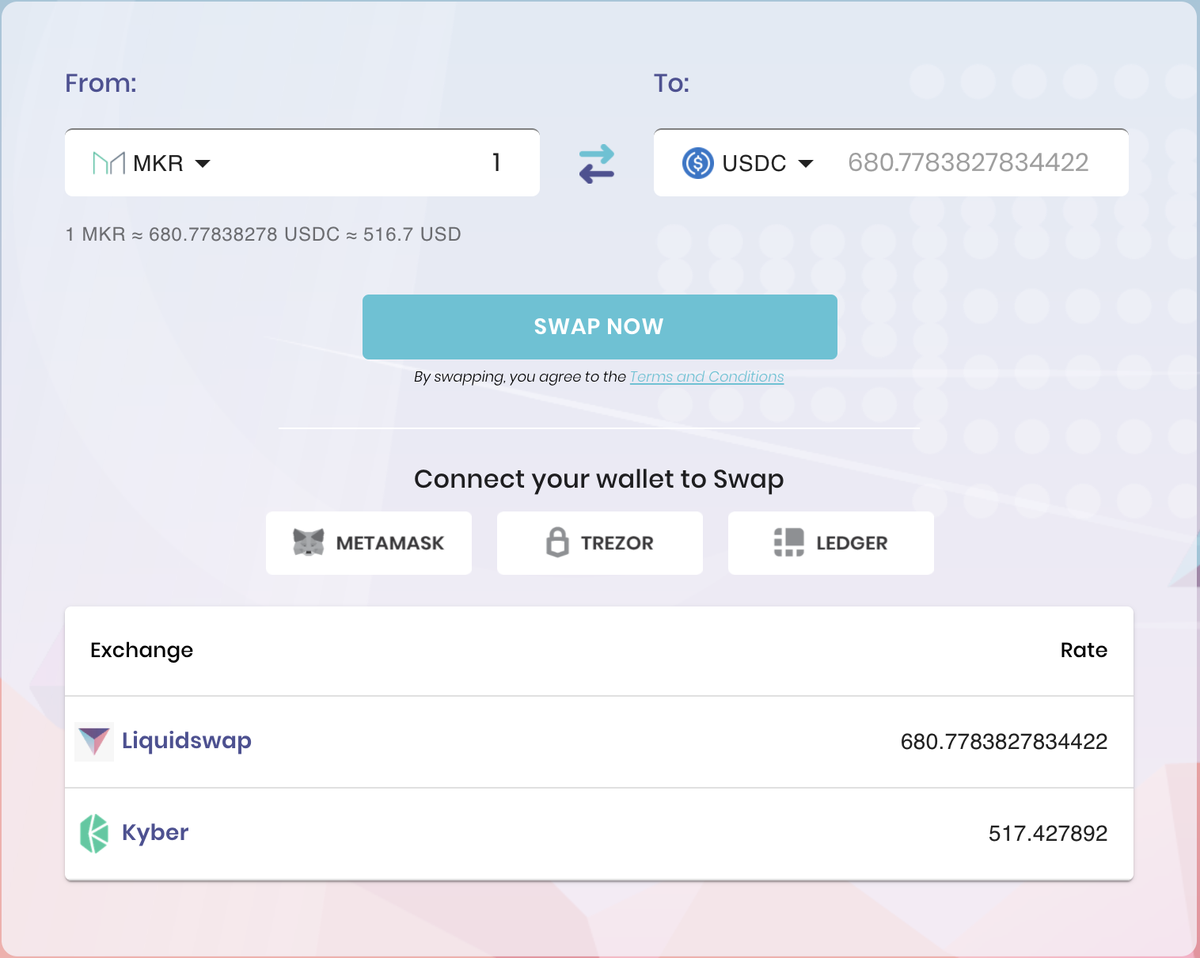Open the Liquidswap exchange link
Viewport: 1200px width, 958px height.
[x=187, y=741]
